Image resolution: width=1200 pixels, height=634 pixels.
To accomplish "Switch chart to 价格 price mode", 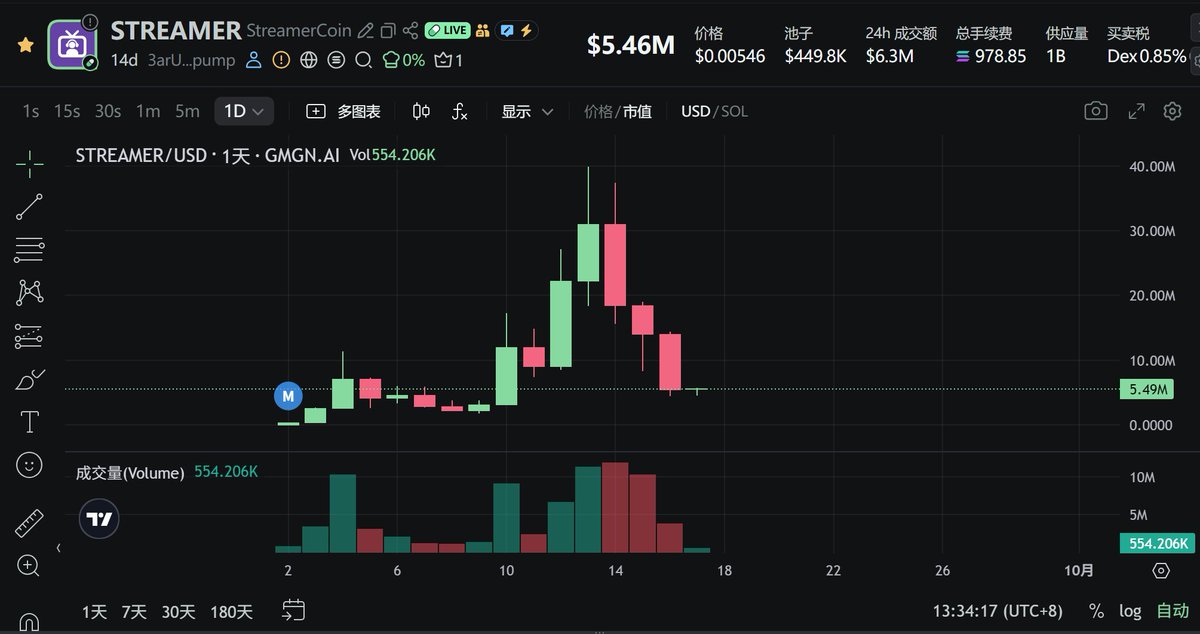I will (597, 112).
